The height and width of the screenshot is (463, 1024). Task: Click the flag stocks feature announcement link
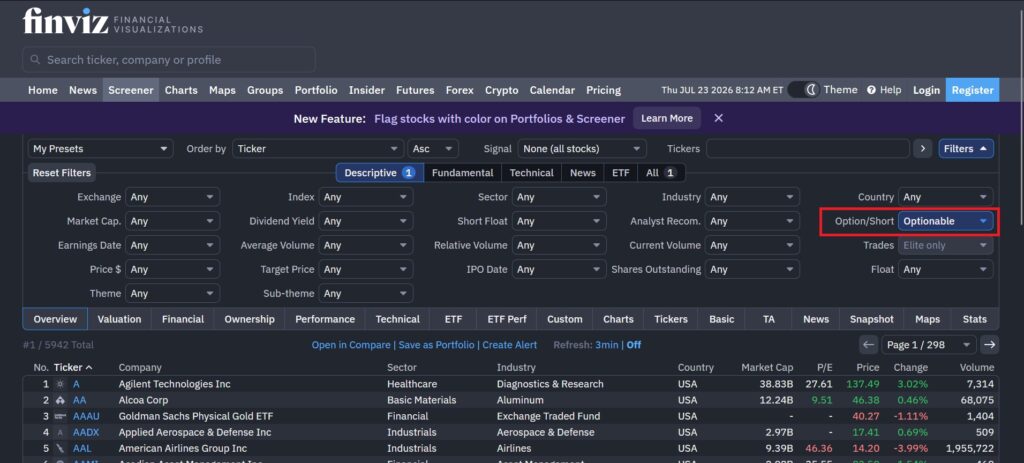tap(500, 119)
